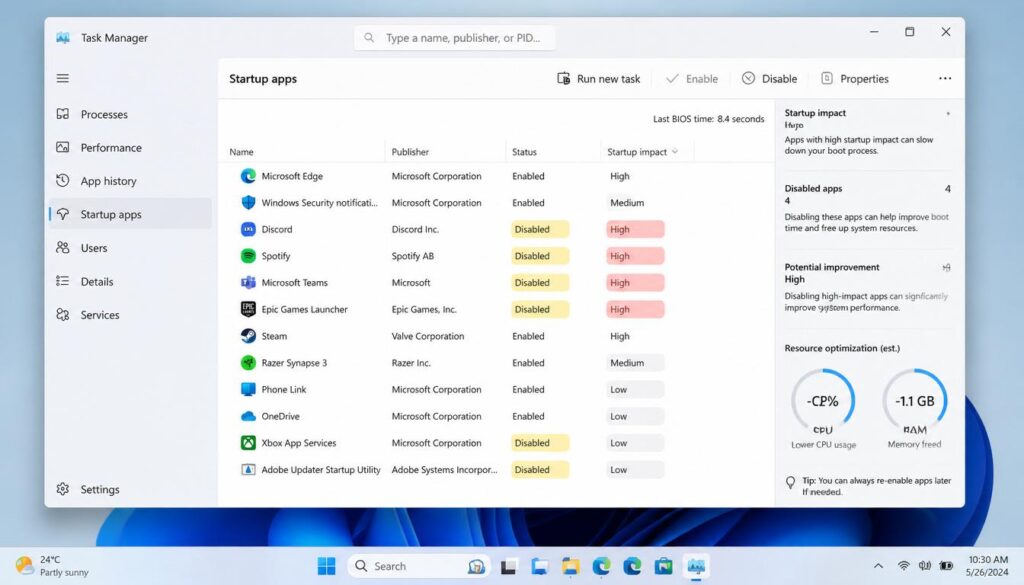1024x585 pixels.
Task: Click Razer Synapse 3 Medium impact cell
Action: coord(635,362)
